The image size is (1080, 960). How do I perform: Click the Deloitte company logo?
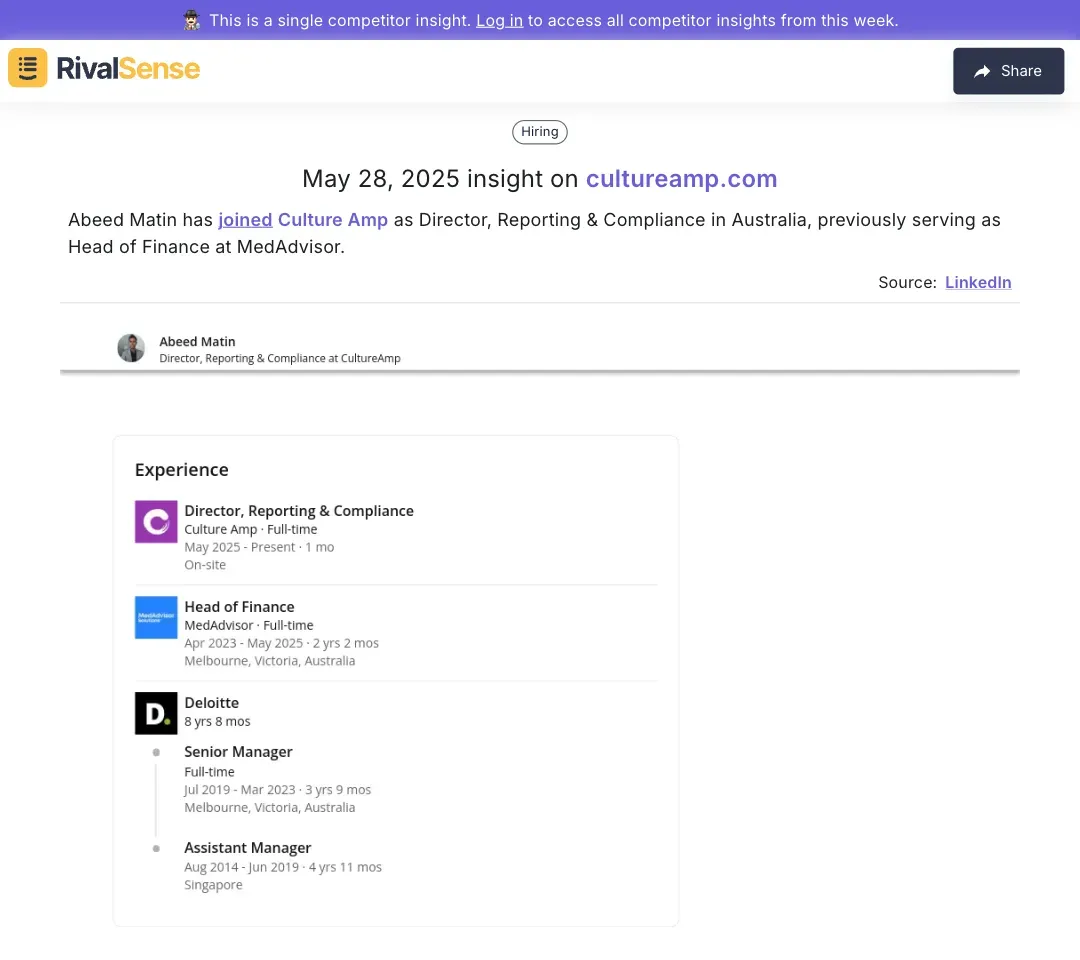[156, 713]
